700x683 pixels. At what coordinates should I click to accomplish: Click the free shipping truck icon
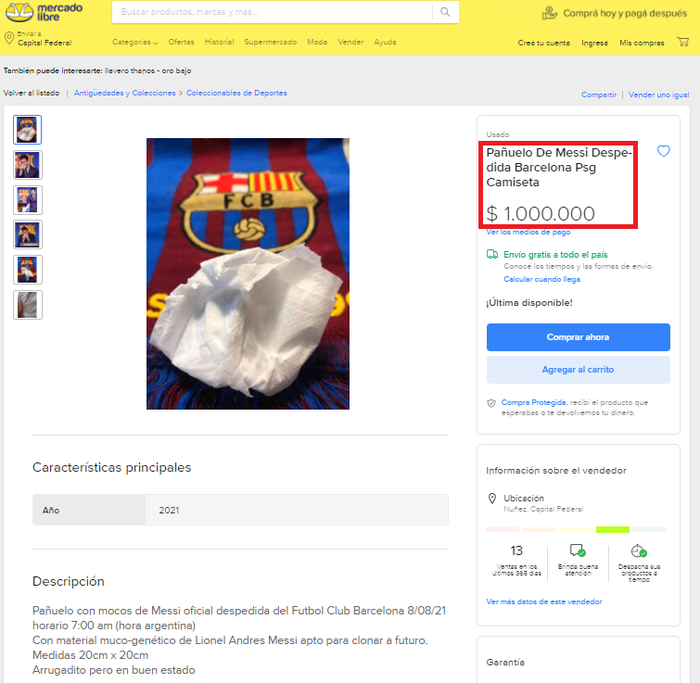point(492,254)
